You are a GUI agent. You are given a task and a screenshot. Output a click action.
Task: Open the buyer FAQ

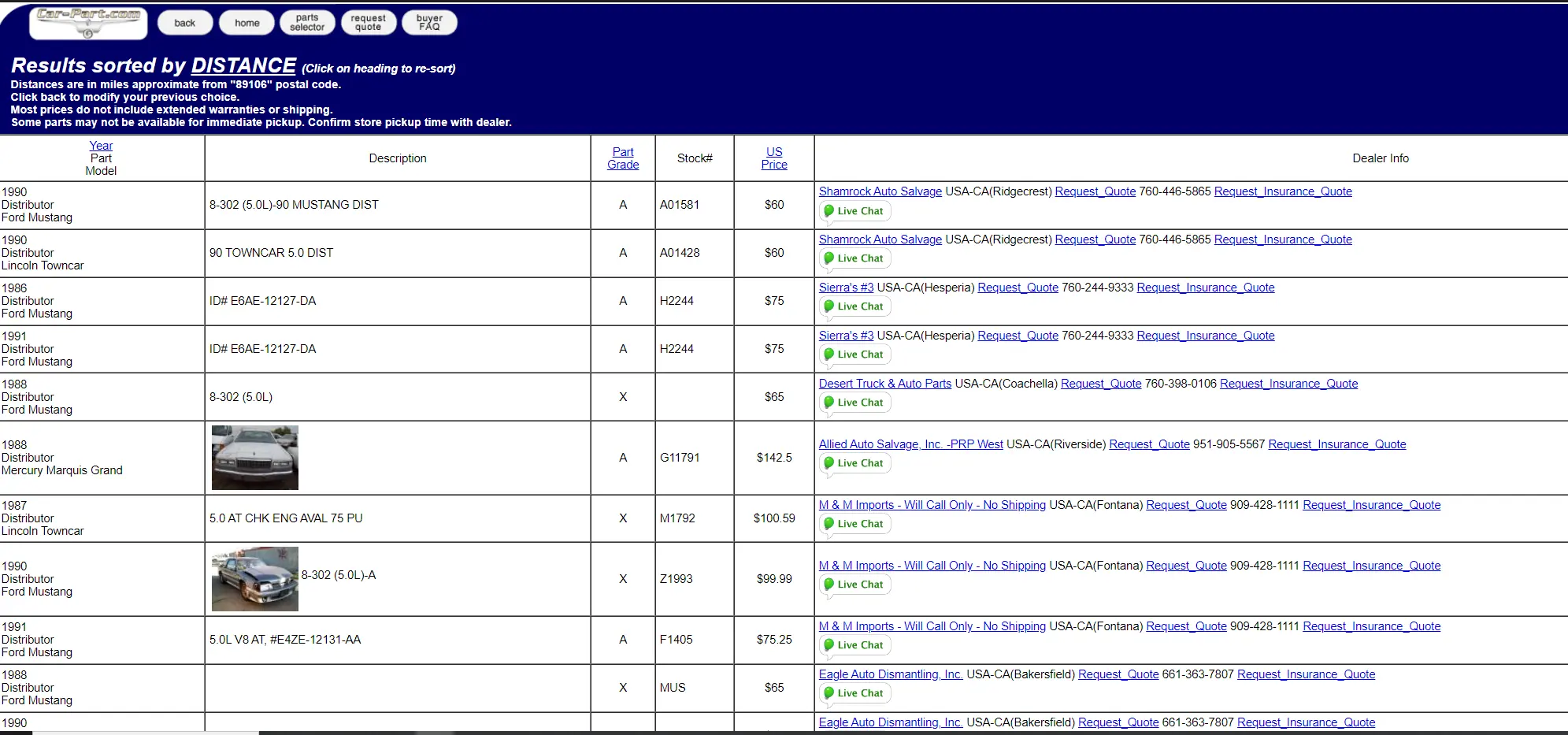(x=429, y=23)
